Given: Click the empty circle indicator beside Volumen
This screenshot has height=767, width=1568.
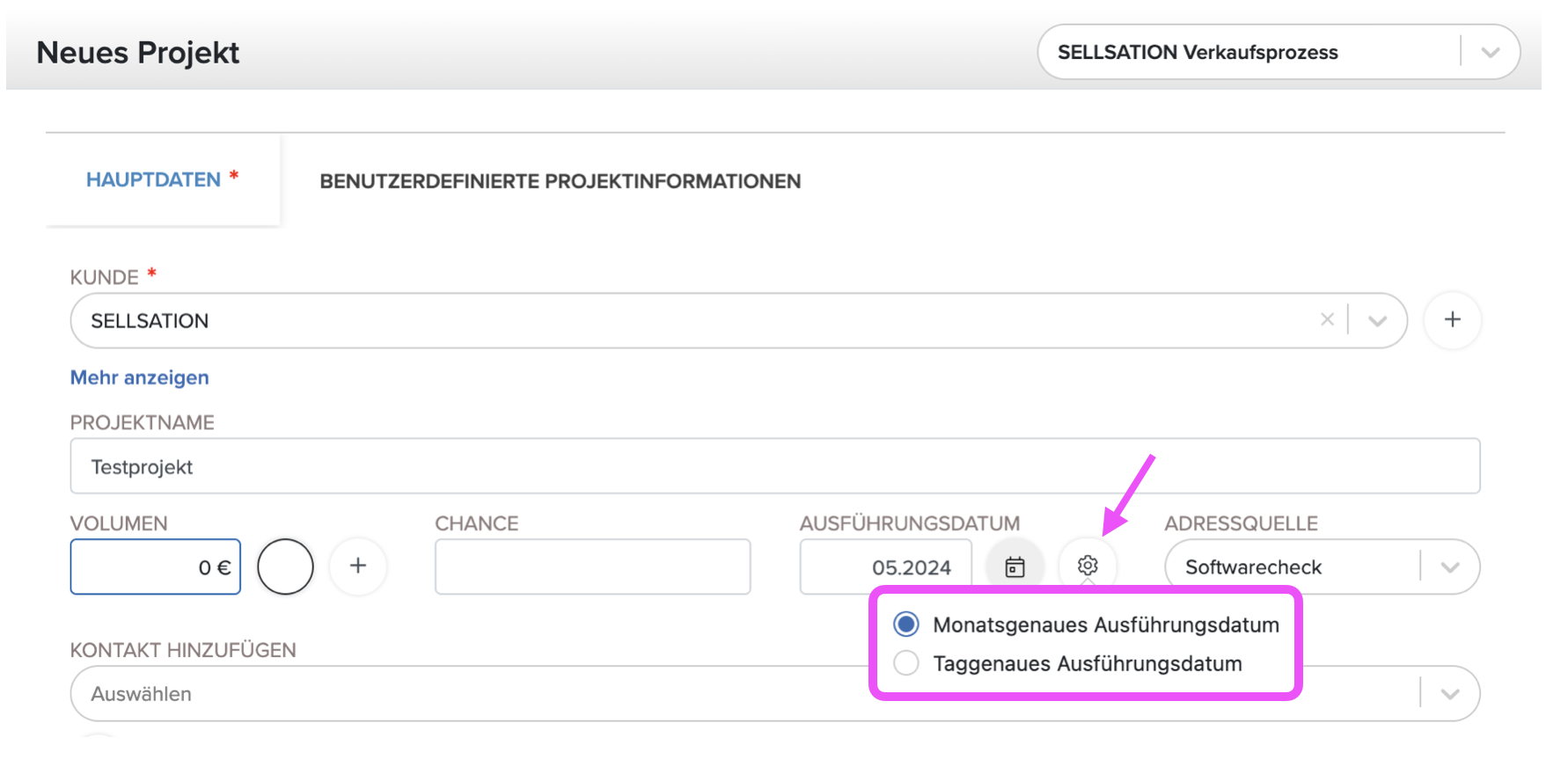Looking at the screenshot, I should [285, 566].
